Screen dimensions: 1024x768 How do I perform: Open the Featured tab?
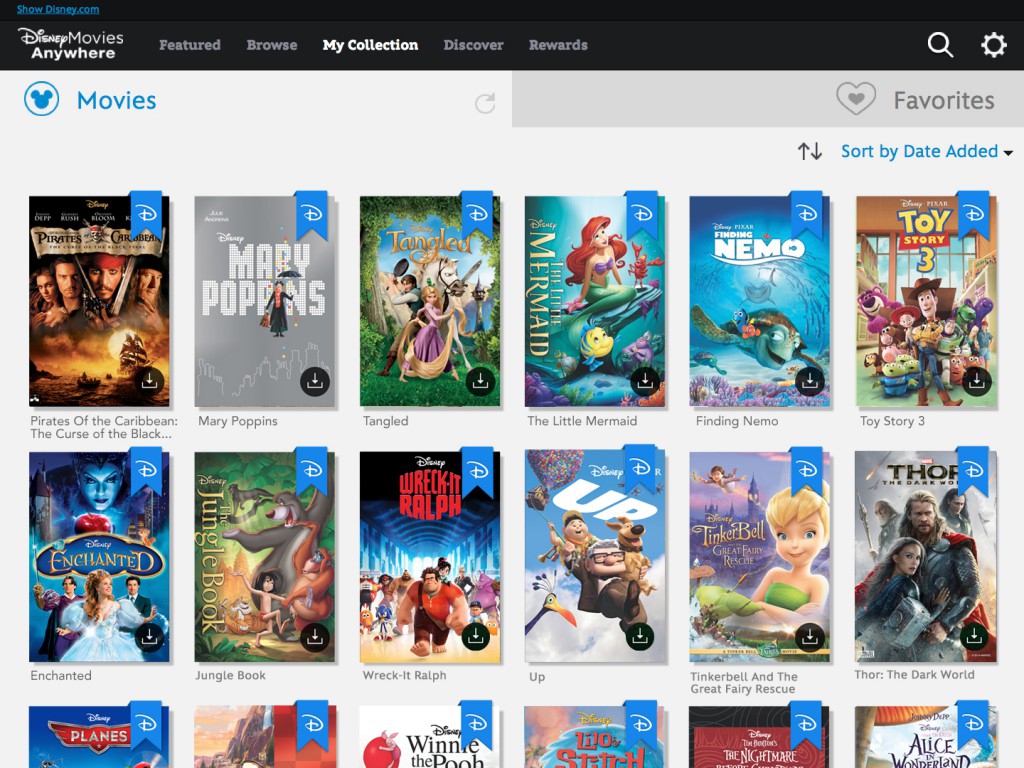point(189,45)
